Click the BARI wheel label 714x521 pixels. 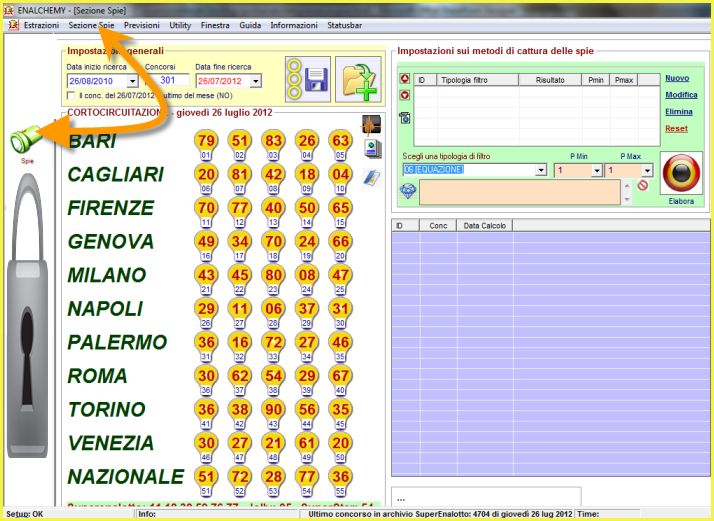pyautogui.click(x=92, y=141)
